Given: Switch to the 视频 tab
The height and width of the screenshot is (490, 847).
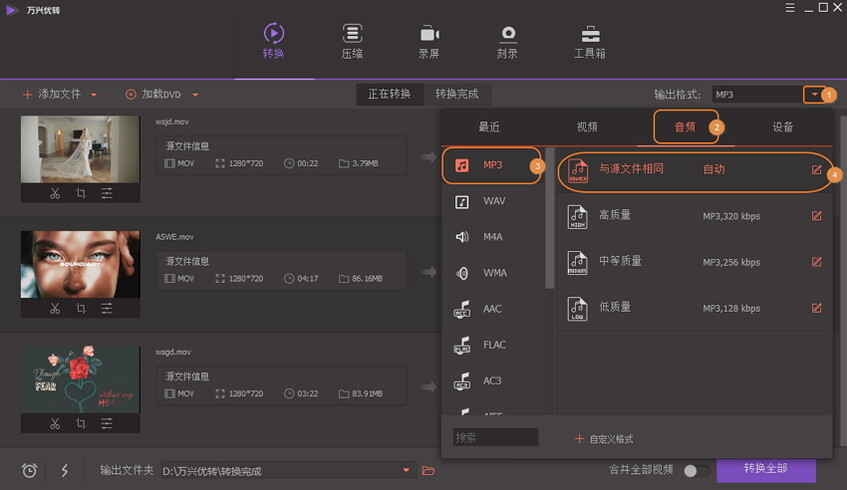Looking at the screenshot, I should 587,127.
